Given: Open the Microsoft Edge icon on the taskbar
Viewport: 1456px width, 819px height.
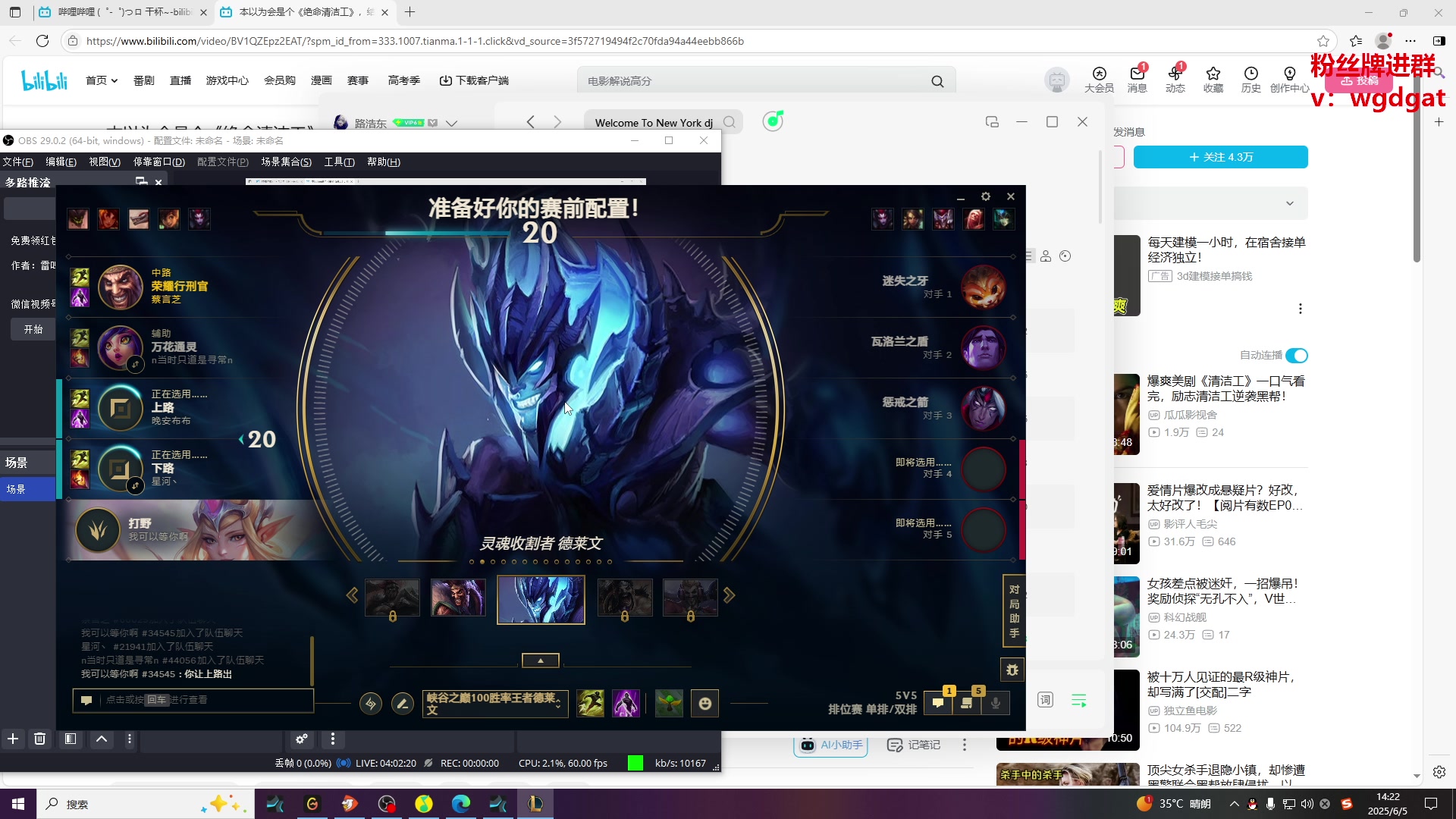Looking at the screenshot, I should pyautogui.click(x=461, y=804).
